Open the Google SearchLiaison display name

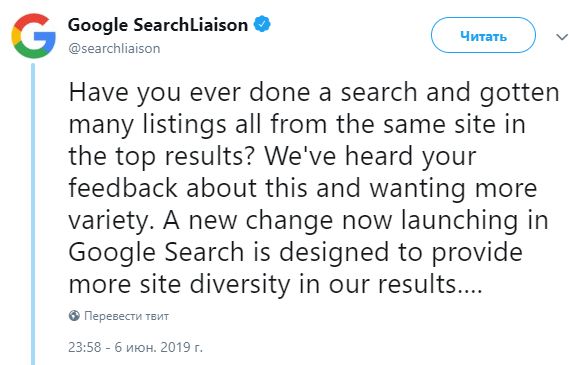pyautogui.click(x=158, y=25)
